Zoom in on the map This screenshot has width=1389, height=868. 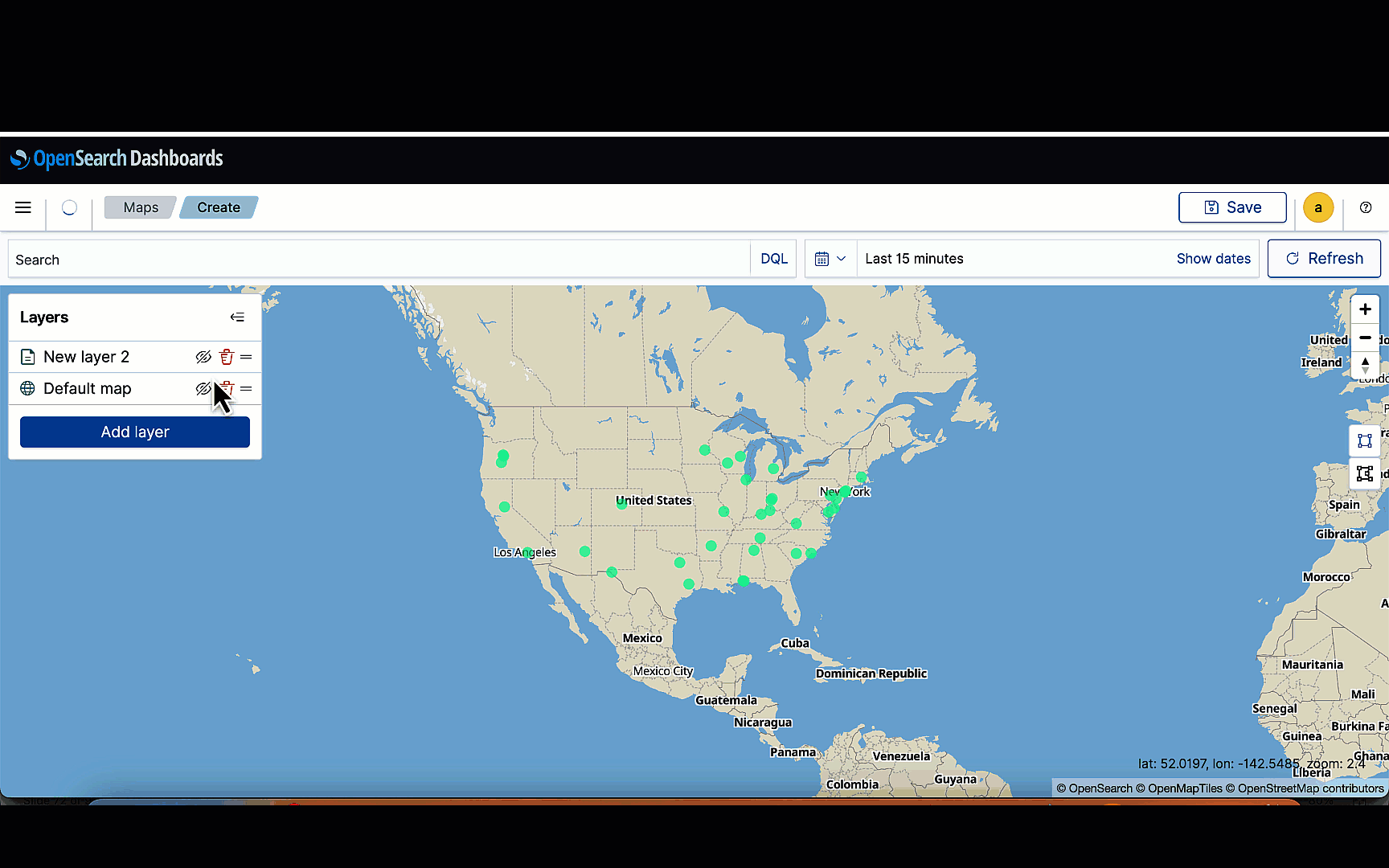pos(1365,309)
